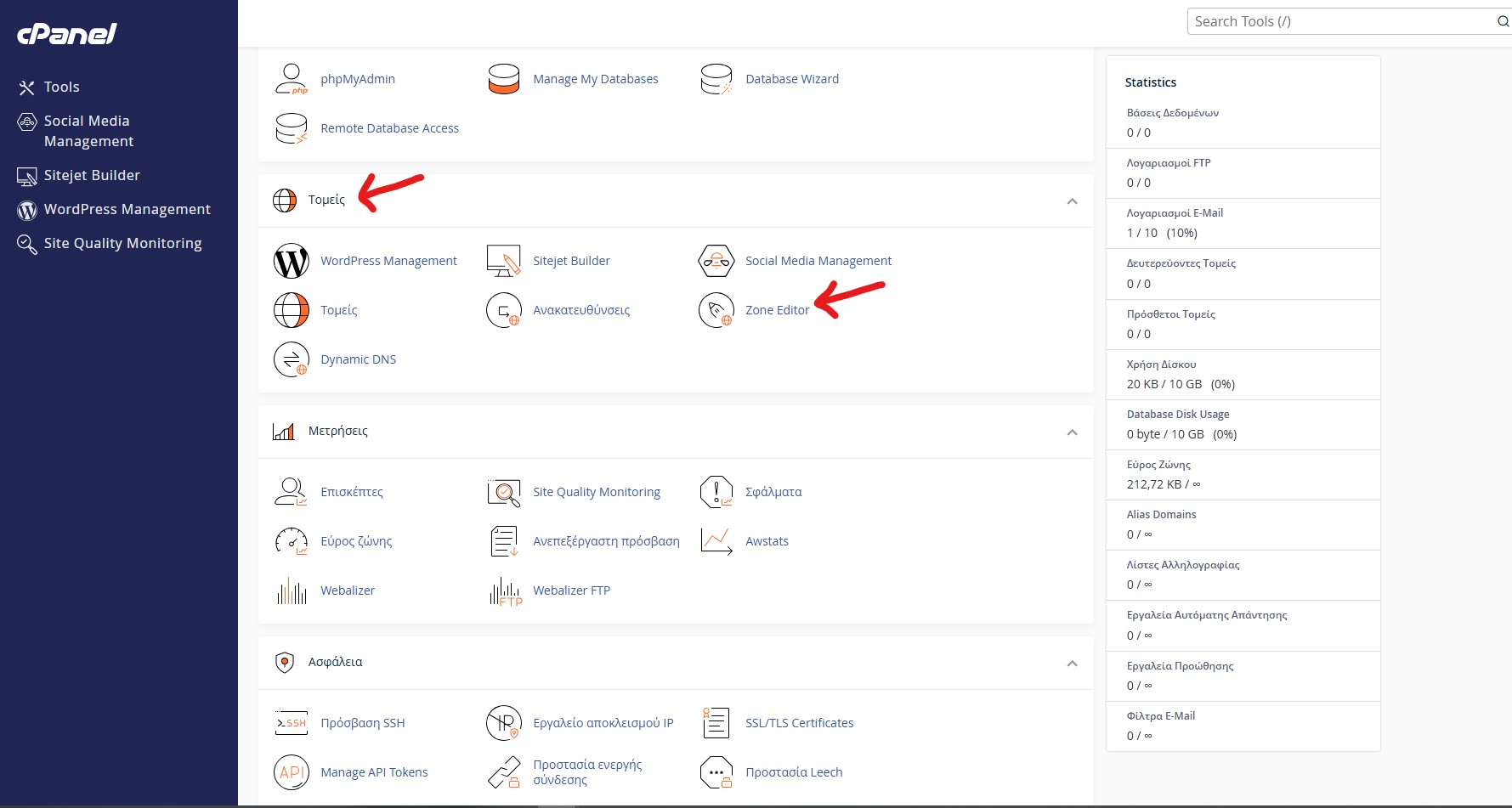Collapse the Μετρήσεις section chevron
Image resolution: width=1512 pixels, height=808 pixels.
click(1072, 432)
